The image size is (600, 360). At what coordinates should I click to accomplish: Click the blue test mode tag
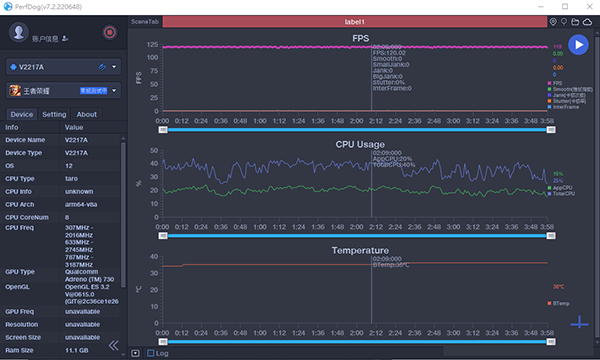(93, 91)
